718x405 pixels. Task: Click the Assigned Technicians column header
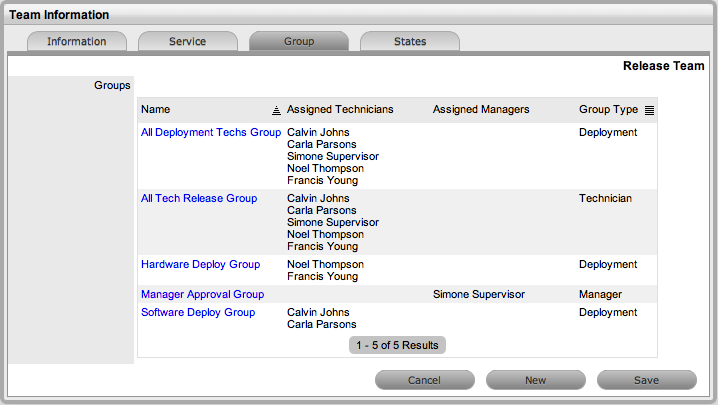[x=340, y=109]
